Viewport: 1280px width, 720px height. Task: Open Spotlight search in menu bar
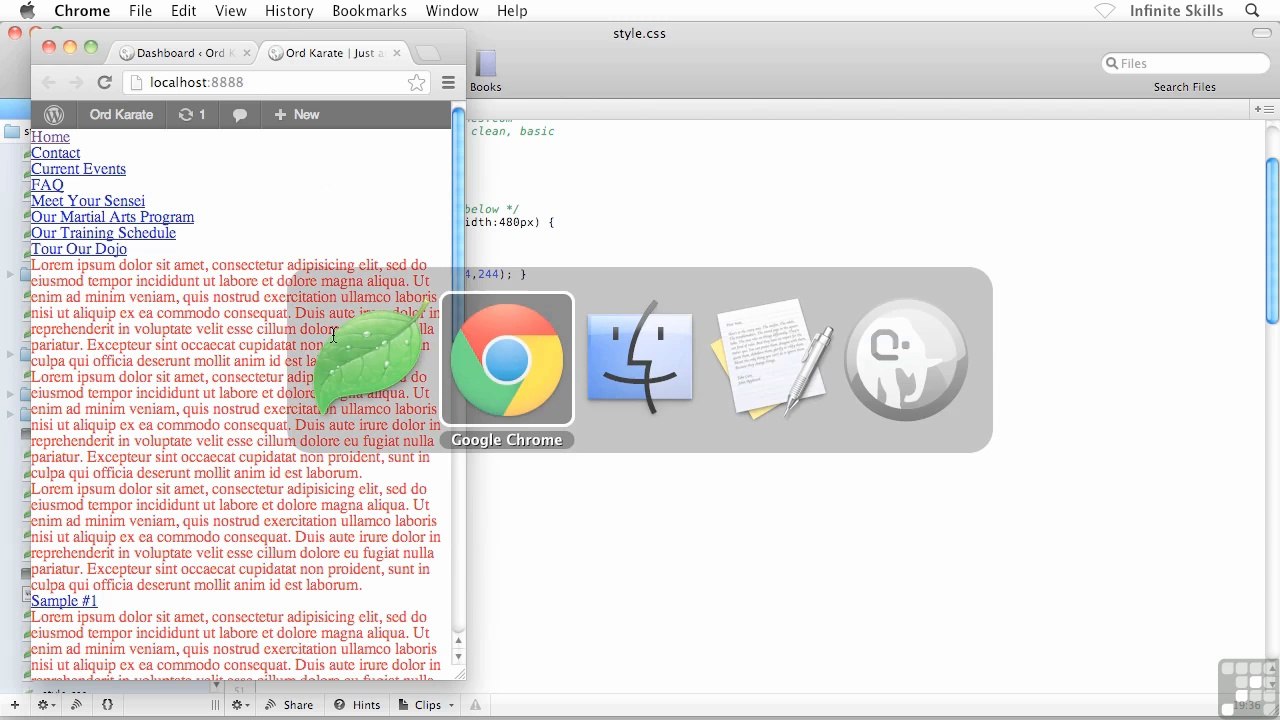click(x=1252, y=11)
